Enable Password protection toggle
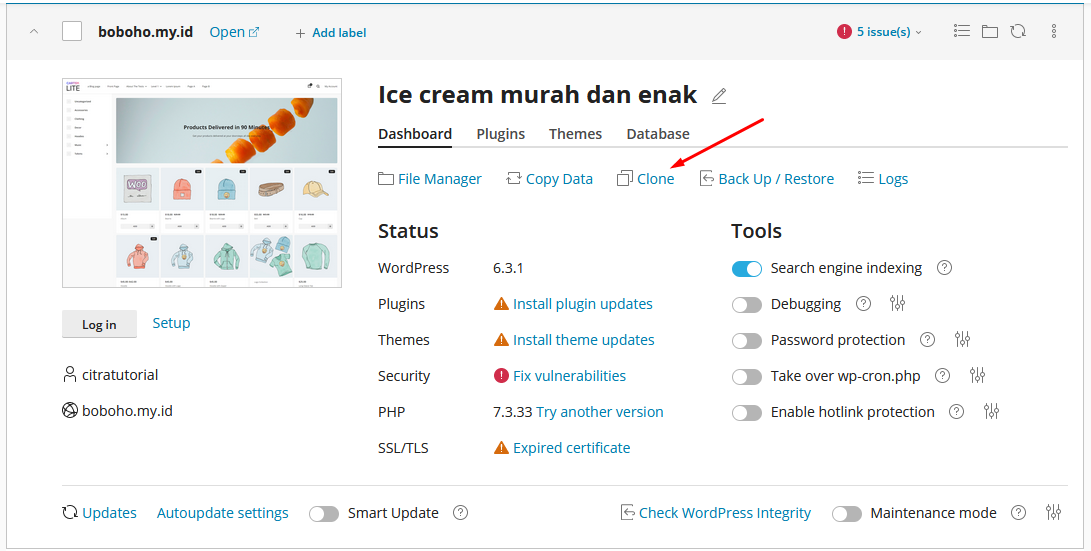 pyautogui.click(x=747, y=341)
